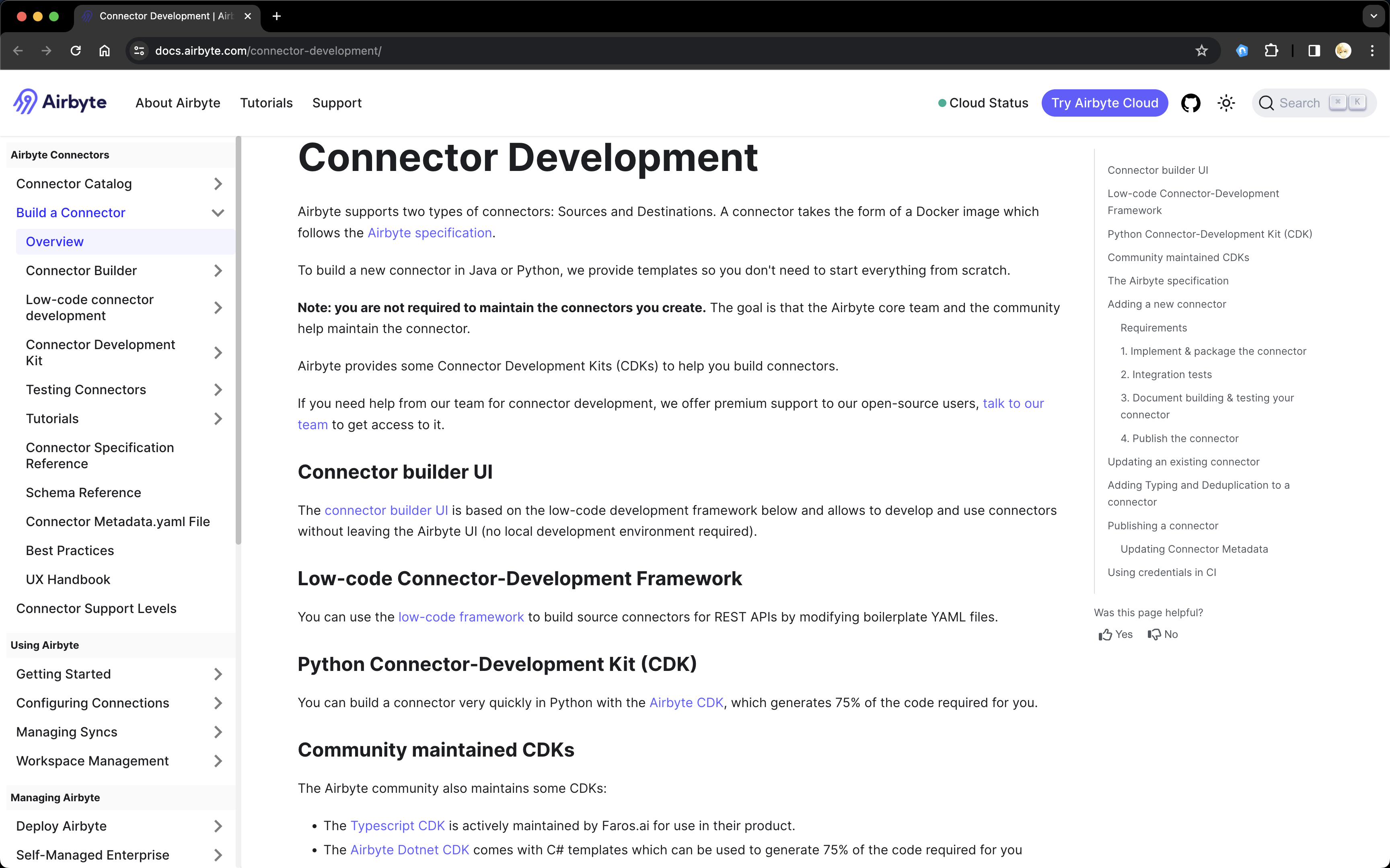Jump to Updating Connector Metadata section

pos(1194,549)
